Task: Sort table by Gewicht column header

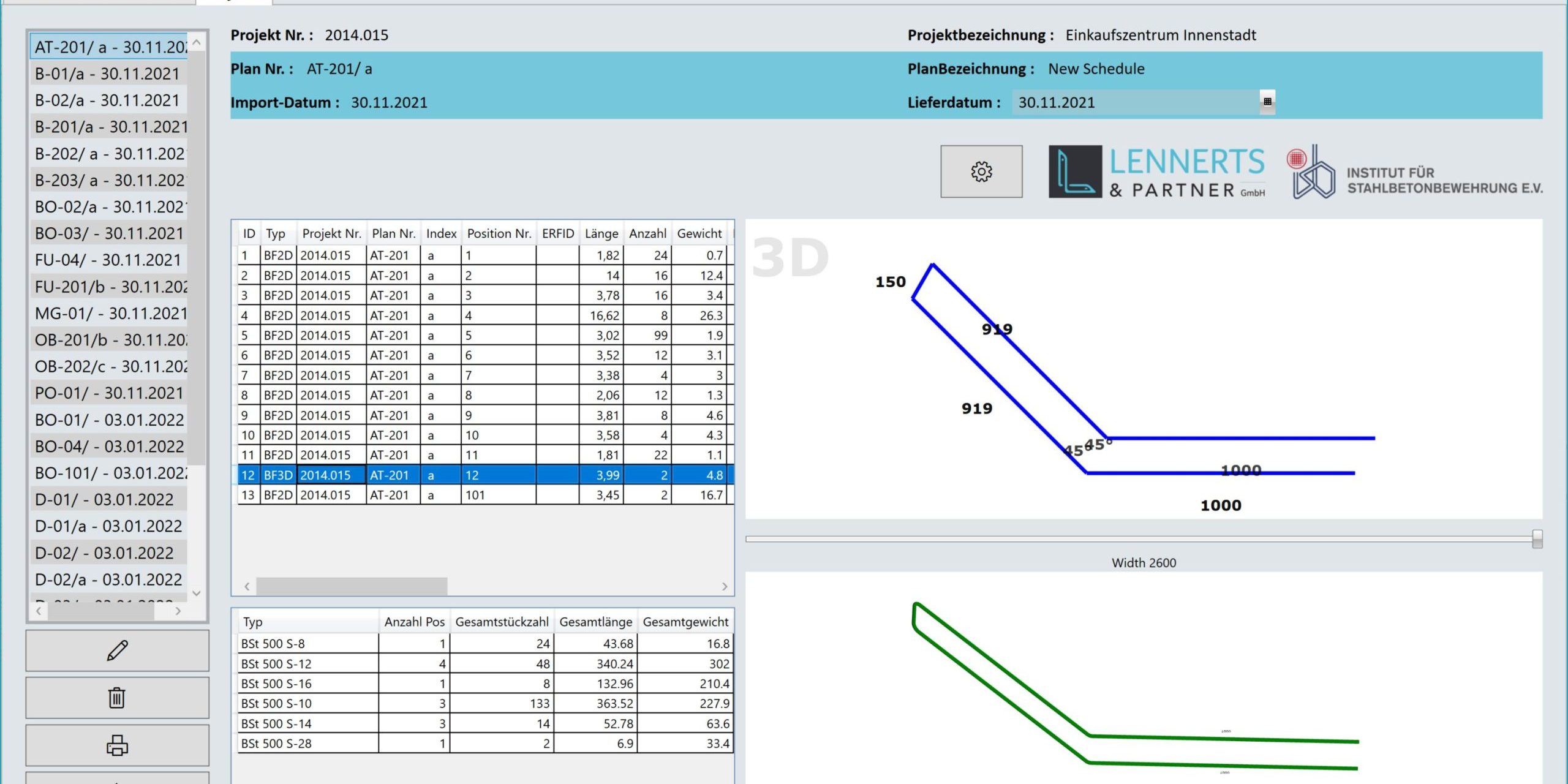Action: pos(699,233)
